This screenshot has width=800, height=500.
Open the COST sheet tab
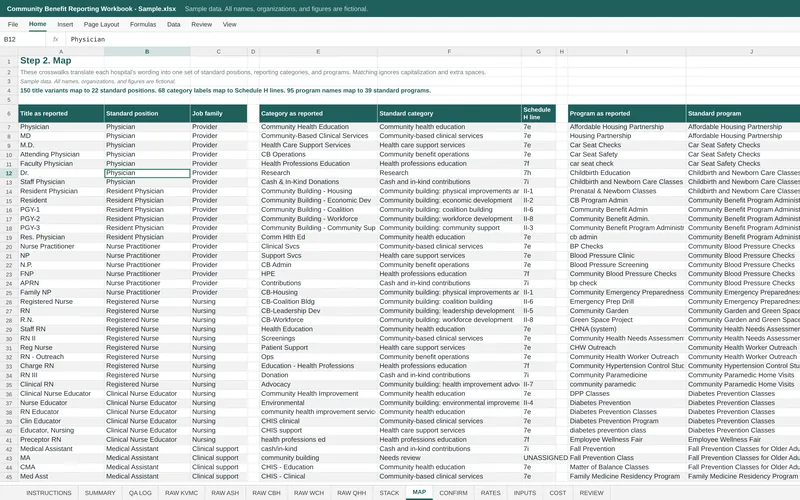click(558, 493)
